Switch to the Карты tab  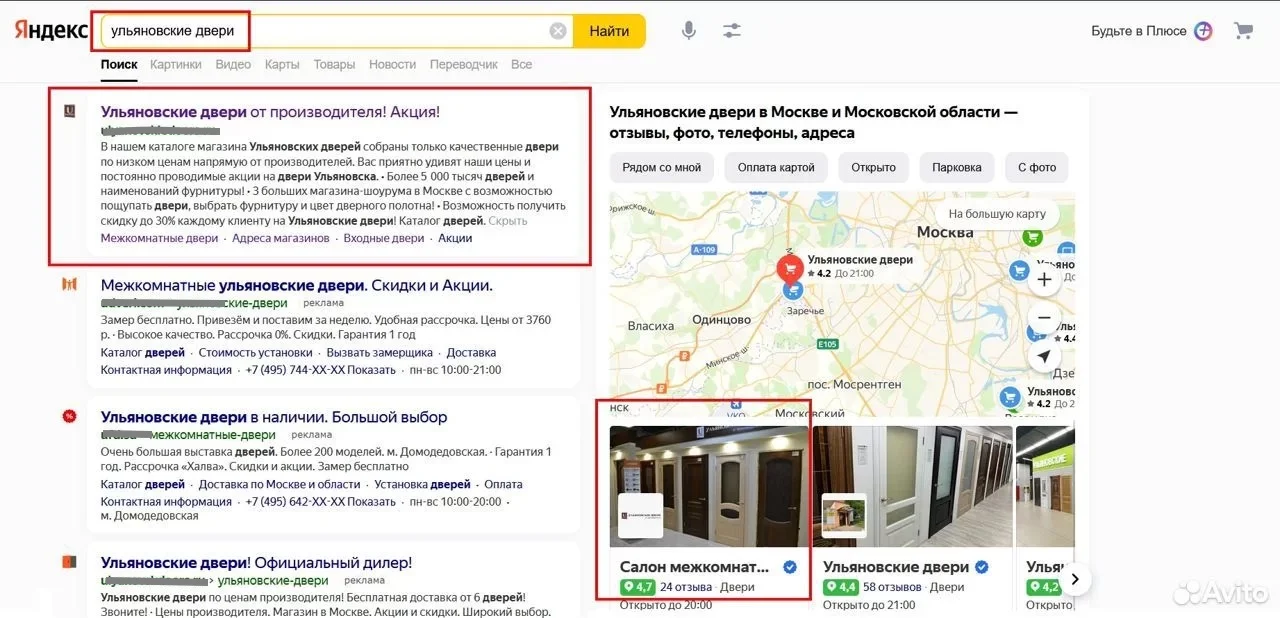(x=282, y=64)
